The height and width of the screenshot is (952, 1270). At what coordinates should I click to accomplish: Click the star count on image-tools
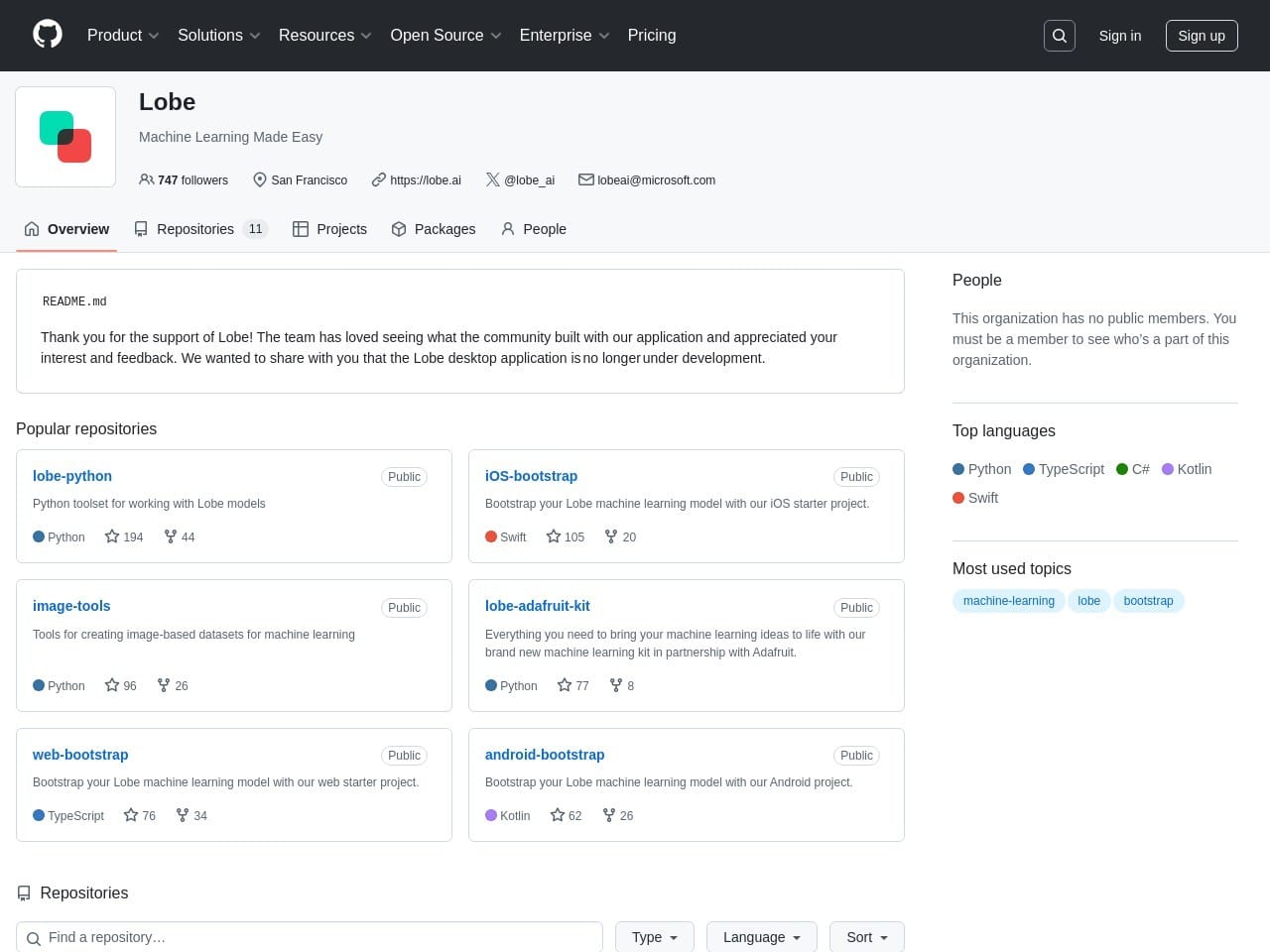point(120,685)
